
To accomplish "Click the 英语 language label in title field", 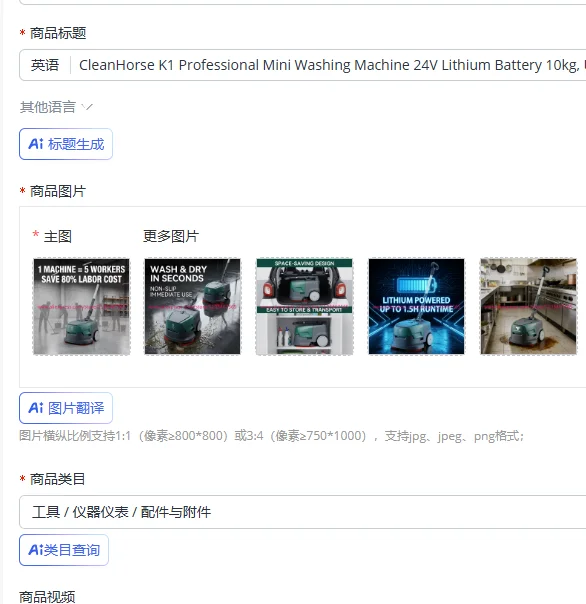I will coord(45,65).
